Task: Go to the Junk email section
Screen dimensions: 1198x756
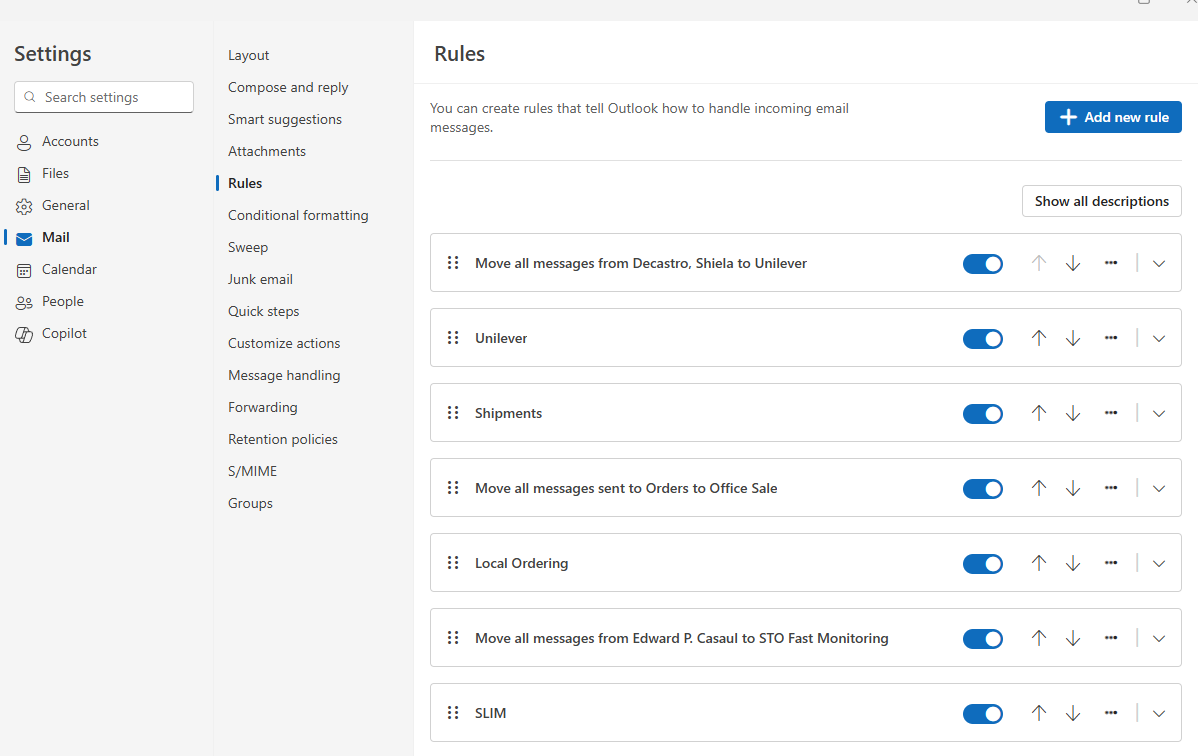Action: coord(260,279)
